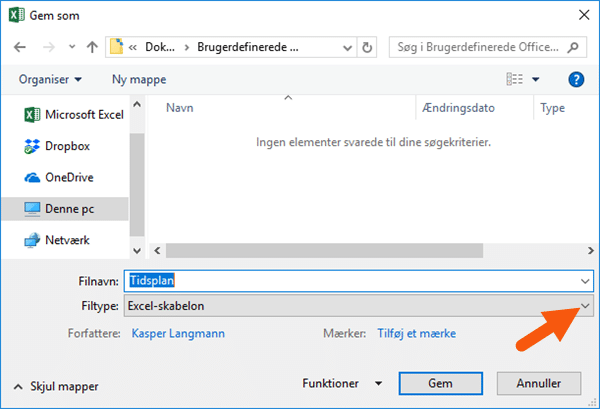Screen dimensions: 600x409
Task: Open help with the question mark icon
Action: [x=576, y=80]
